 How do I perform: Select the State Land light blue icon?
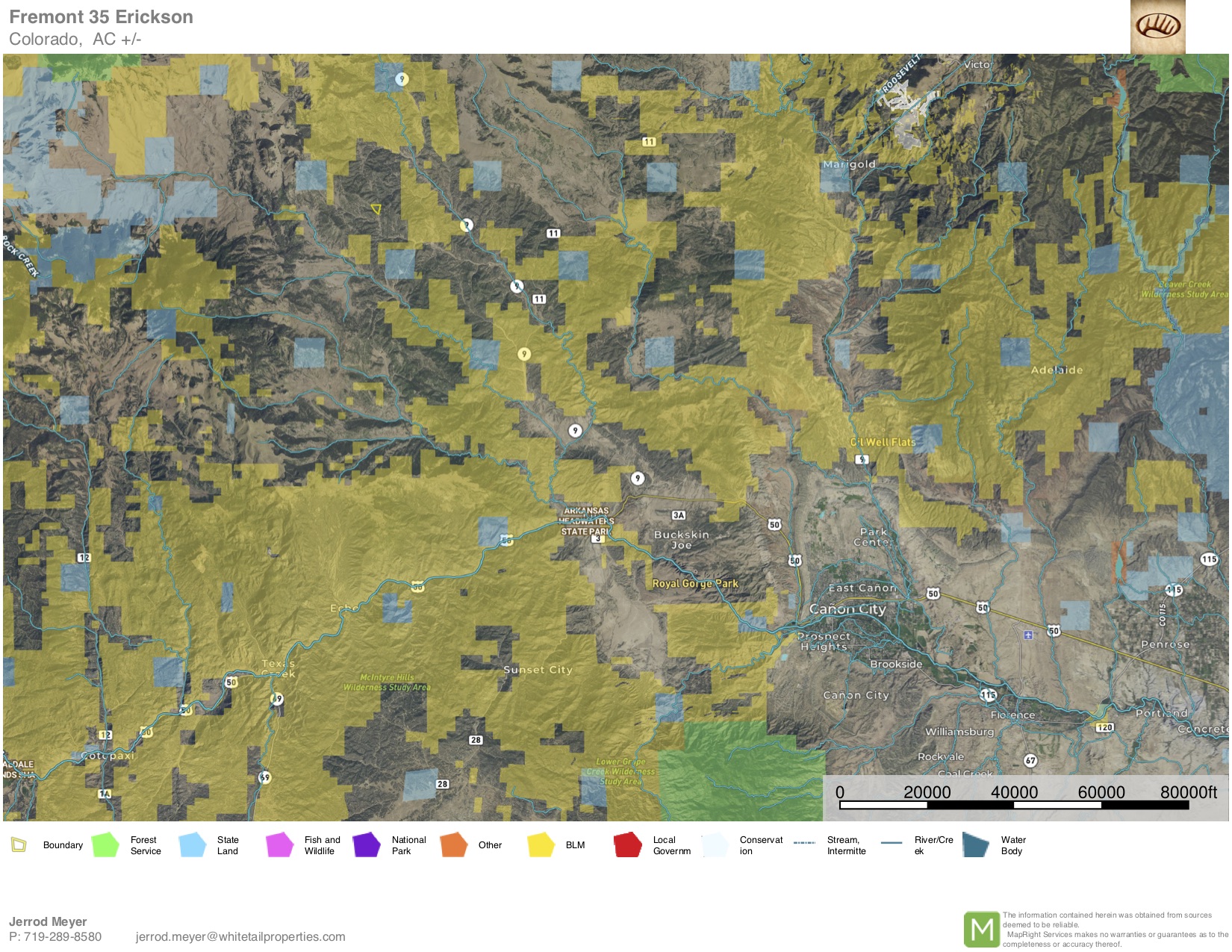[x=193, y=845]
